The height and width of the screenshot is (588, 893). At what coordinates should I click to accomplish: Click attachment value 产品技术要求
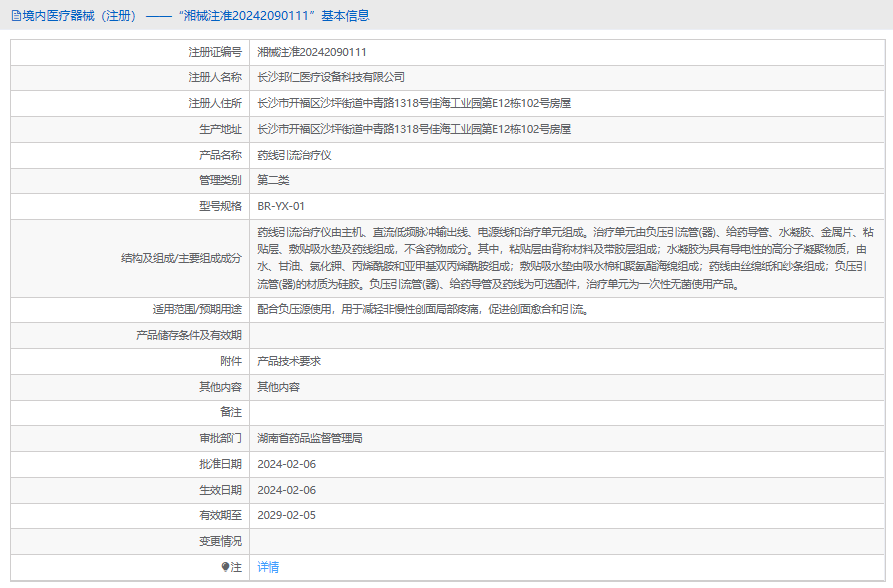click(x=289, y=361)
